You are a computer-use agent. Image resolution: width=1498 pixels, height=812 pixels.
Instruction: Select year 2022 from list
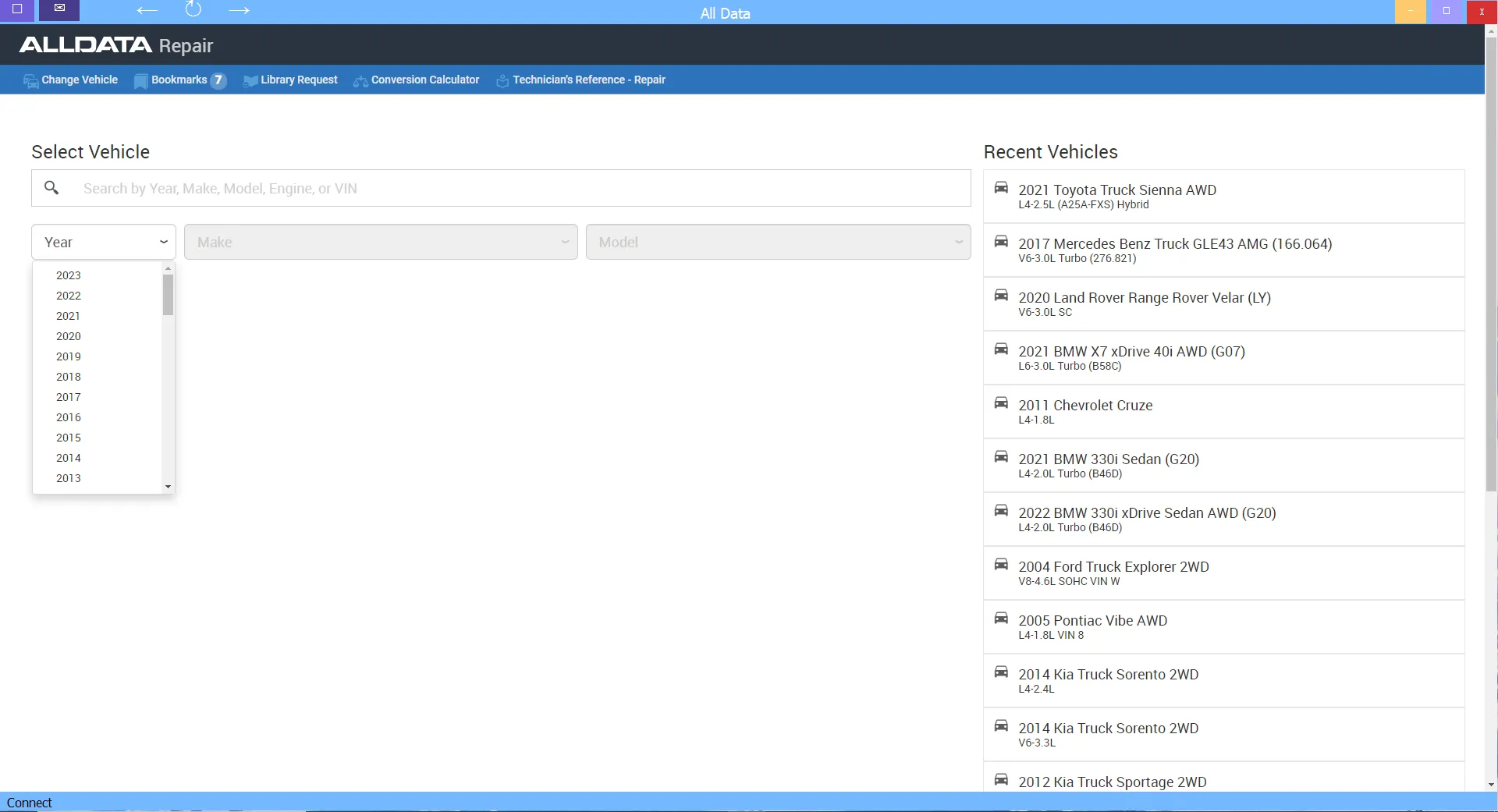(69, 296)
